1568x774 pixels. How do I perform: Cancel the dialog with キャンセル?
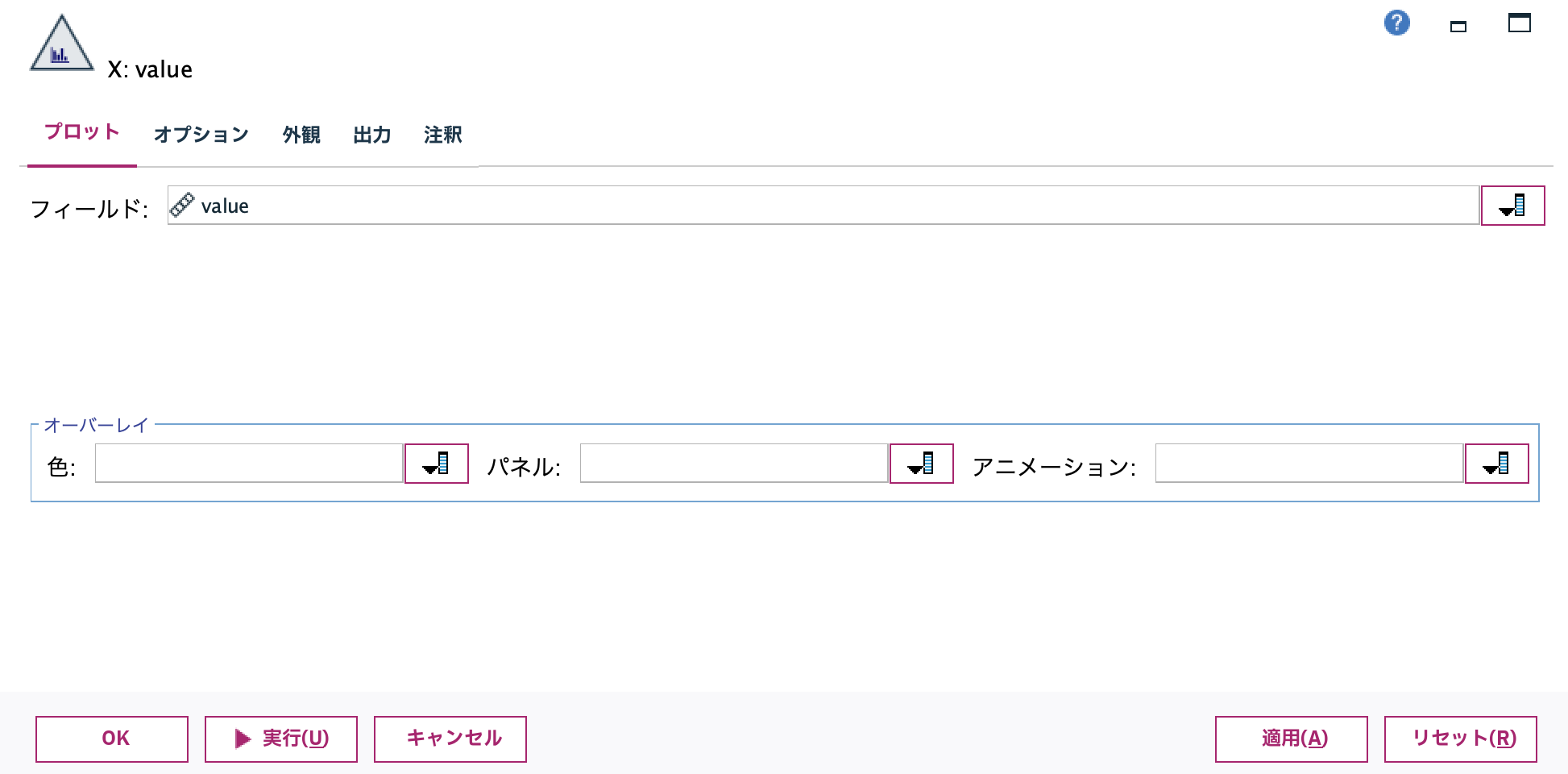click(450, 738)
